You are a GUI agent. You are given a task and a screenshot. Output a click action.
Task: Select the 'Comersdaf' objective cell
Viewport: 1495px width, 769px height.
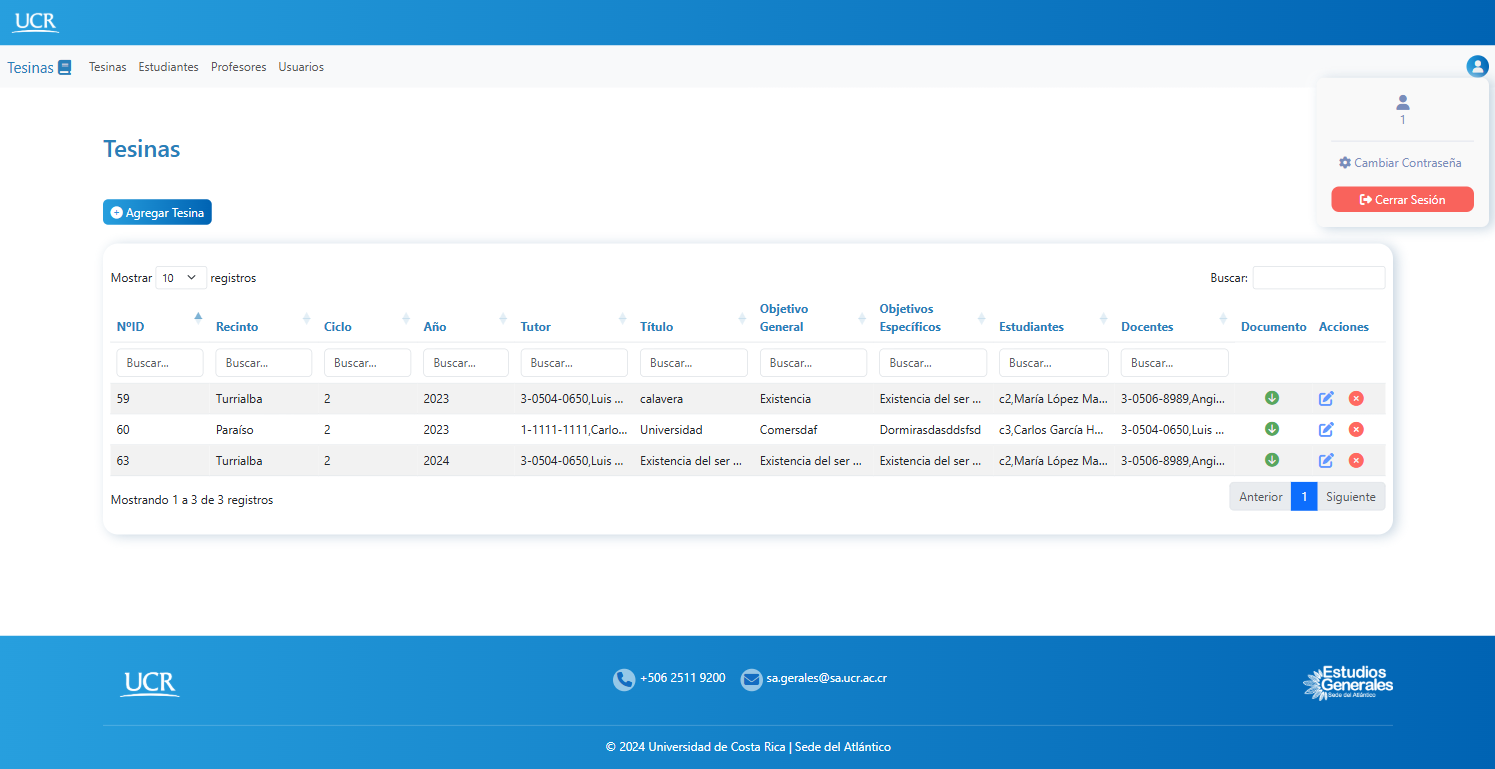pos(814,430)
